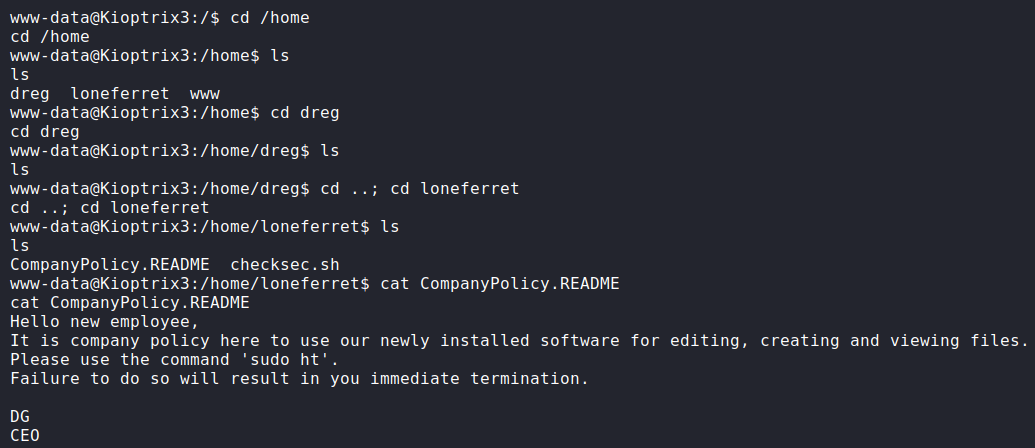Click the checksec.sh filename in the listing

(x=285, y=265)
